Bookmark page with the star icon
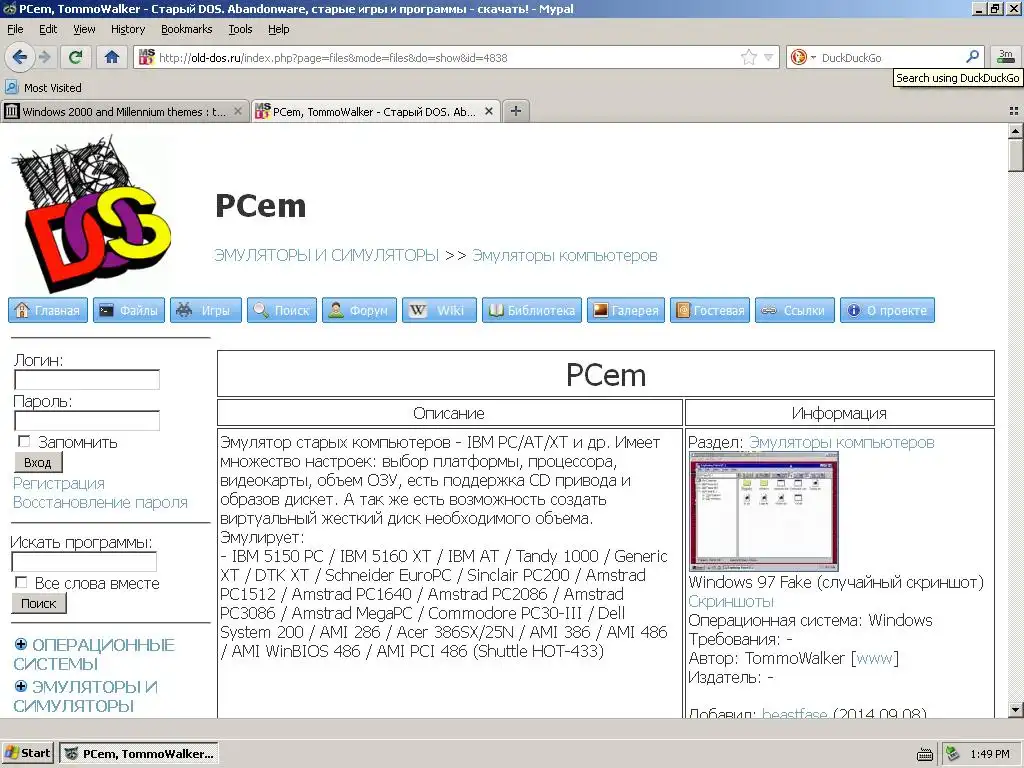This screenshot has height=768, width=1024. click(x=748, y=57)
